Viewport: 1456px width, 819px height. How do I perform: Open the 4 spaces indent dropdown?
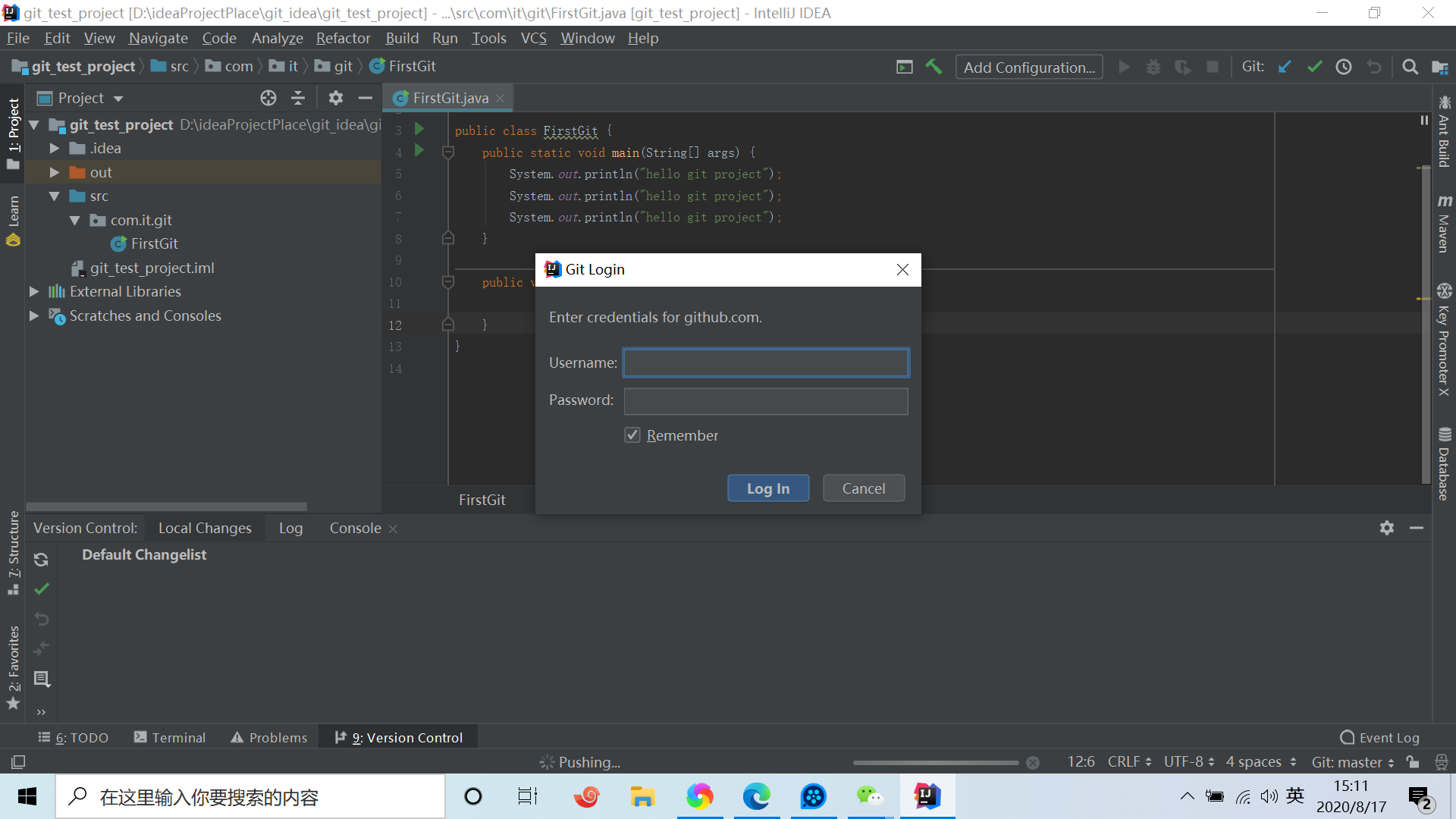pyautogui.click(x=1261, y=761)
